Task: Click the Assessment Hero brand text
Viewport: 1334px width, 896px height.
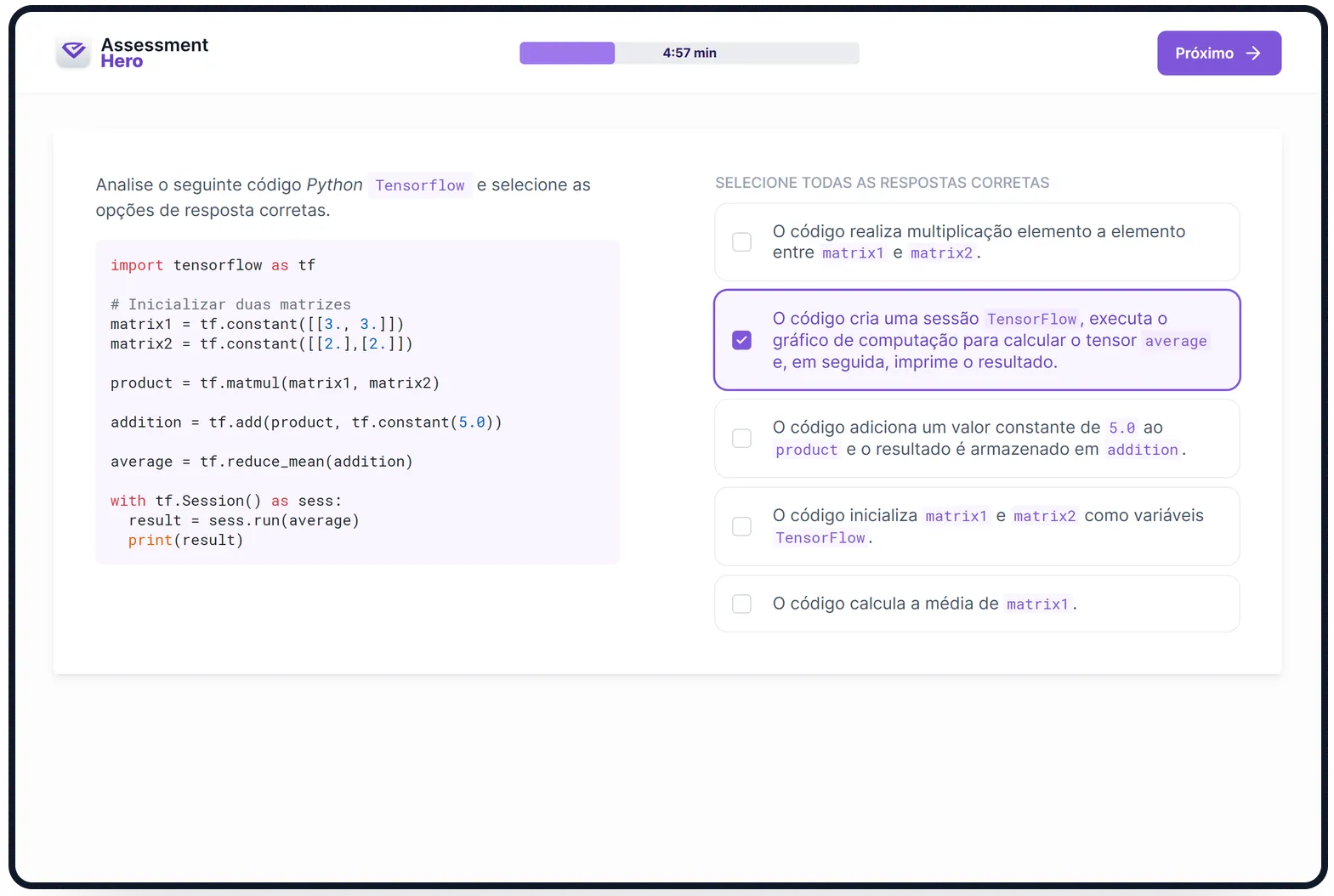Action: (154, 53)
